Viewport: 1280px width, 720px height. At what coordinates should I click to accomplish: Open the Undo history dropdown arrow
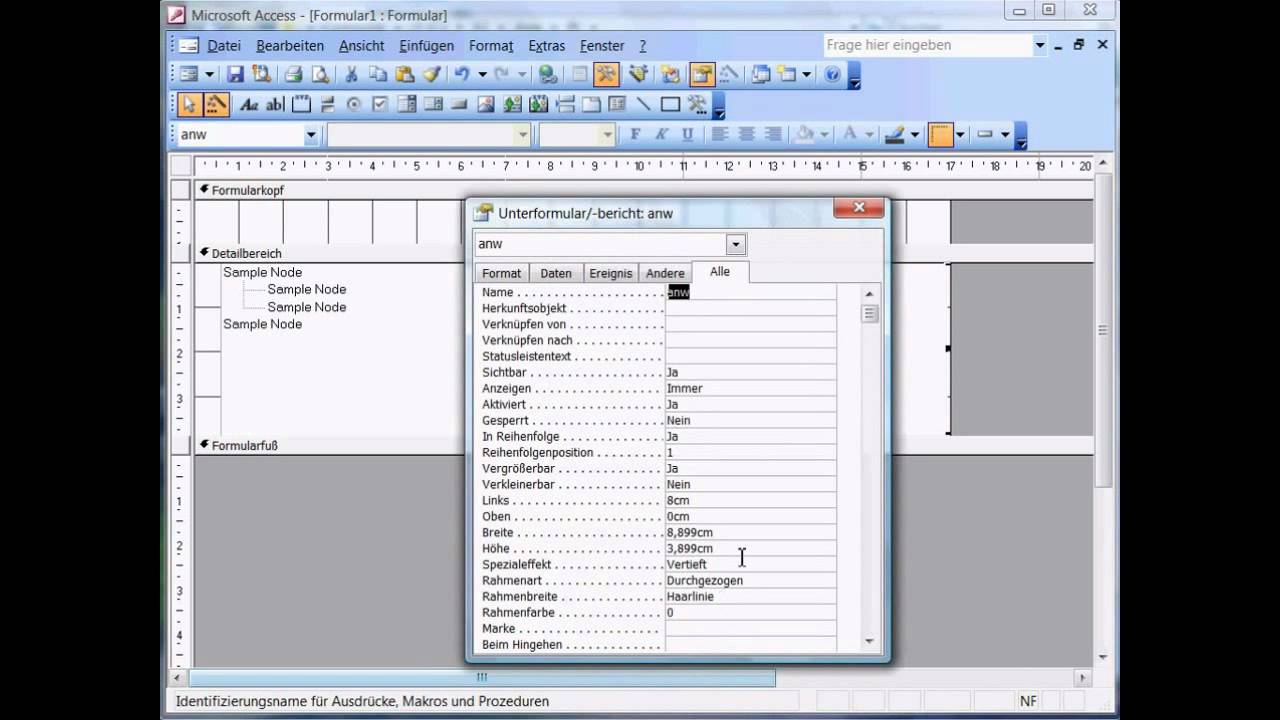[x=482, y=74]
